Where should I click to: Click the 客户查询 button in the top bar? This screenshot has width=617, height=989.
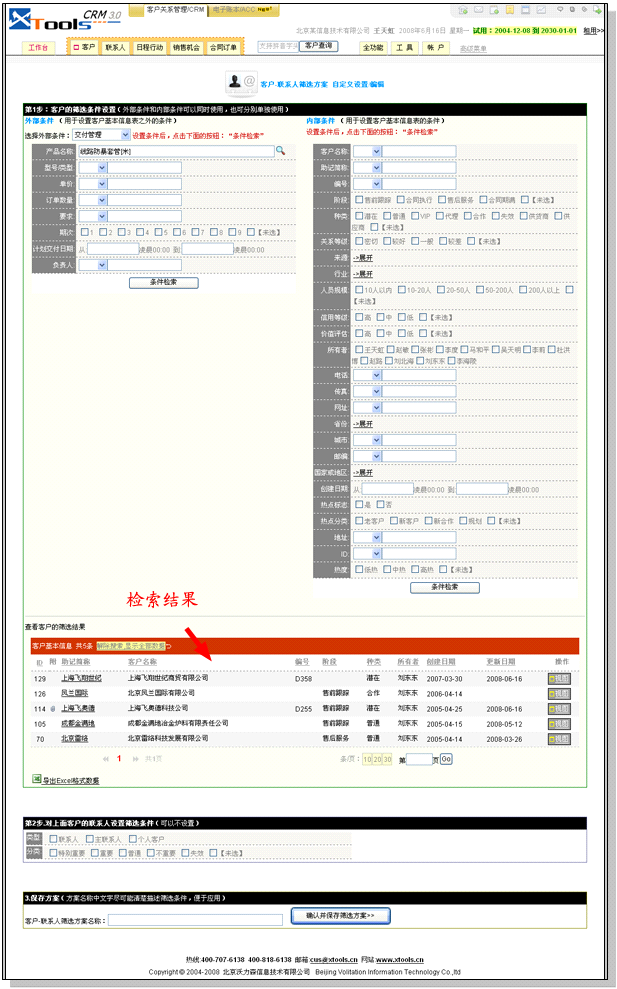319,46
